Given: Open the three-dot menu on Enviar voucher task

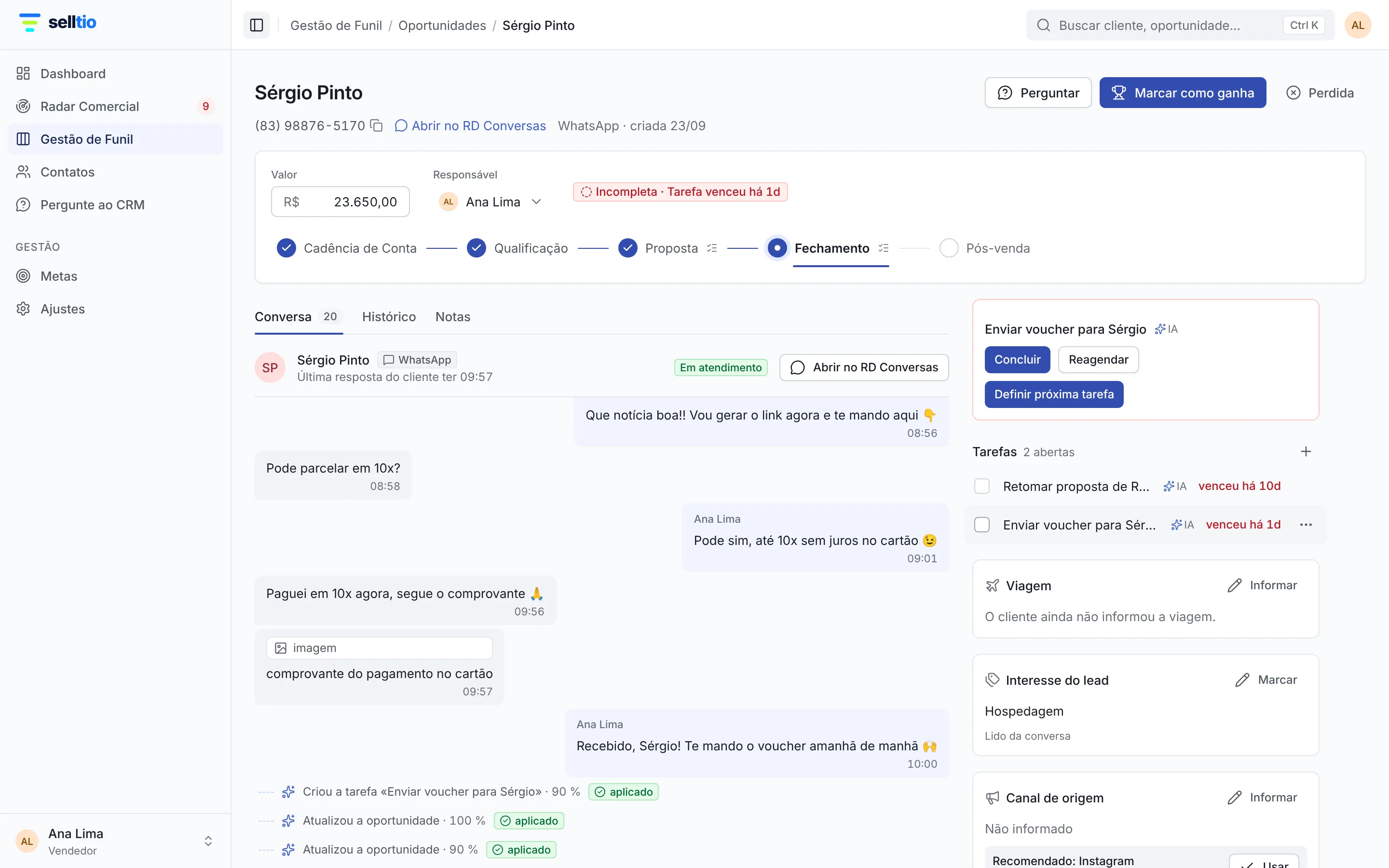Looking at the screenshot, I should pyautogui.click(x=1306, y=525).
